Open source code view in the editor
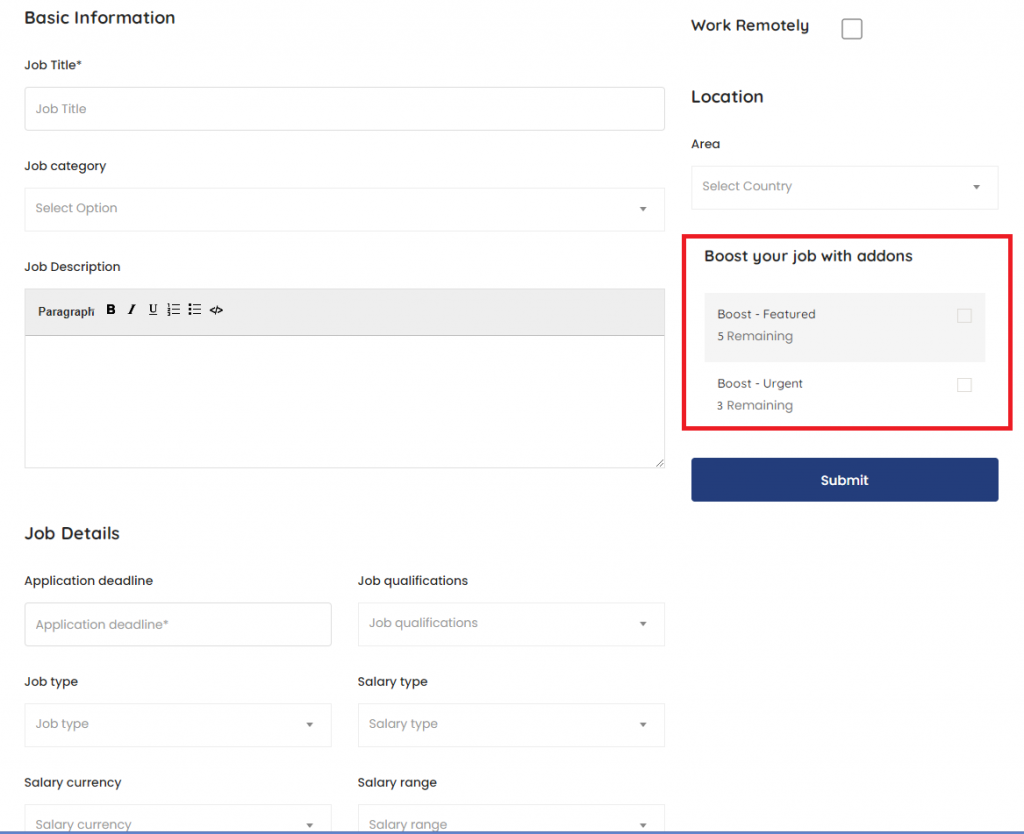 point(216,310)
